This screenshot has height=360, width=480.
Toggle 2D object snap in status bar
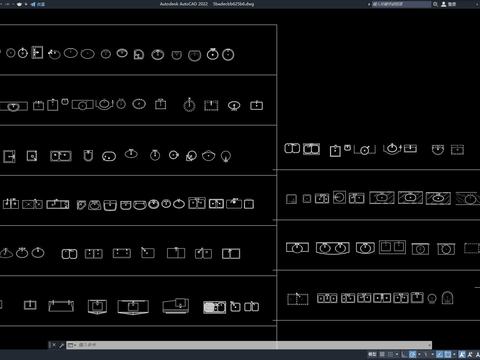[x=448, y=354]
